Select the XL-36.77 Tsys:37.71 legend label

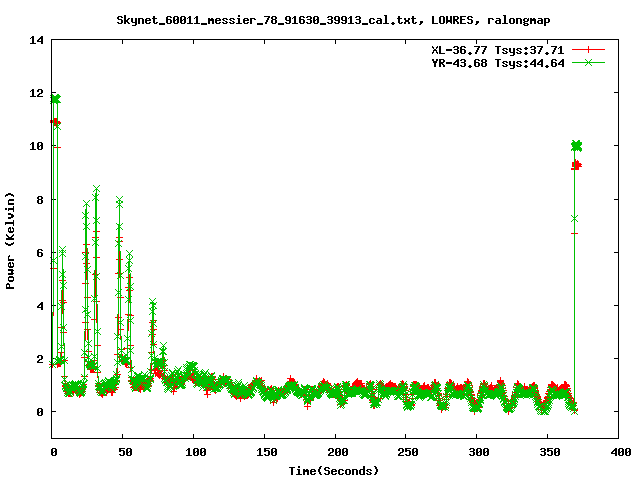pyautogui.click(x=498, y=50)
